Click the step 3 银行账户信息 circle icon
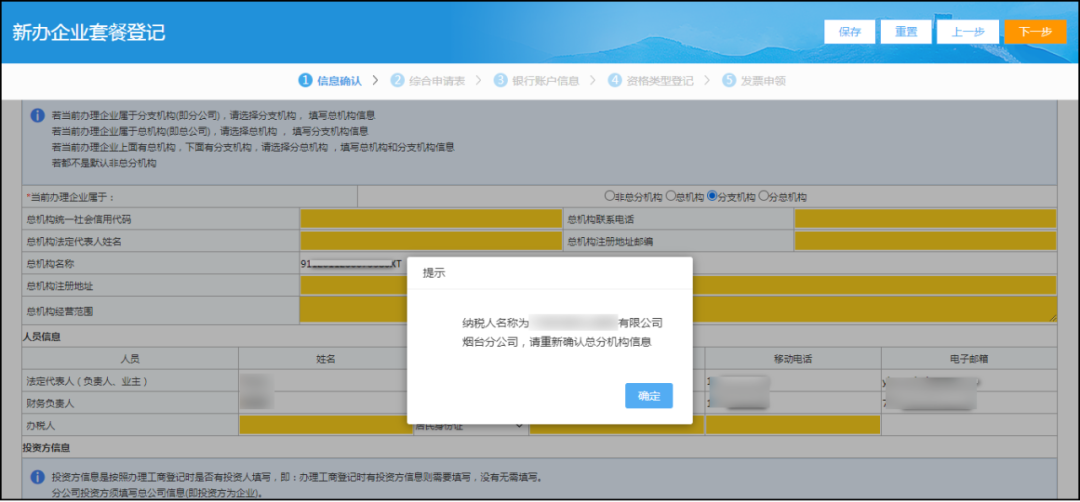The height and width of the screenshot is (502, 1080). (x=501, y=80)
